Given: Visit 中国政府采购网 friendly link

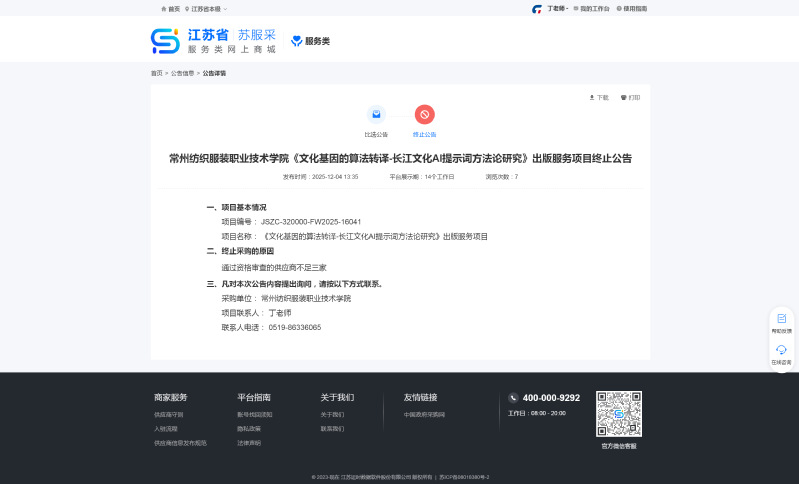Looking at the screenshot, I should (424, 414).
